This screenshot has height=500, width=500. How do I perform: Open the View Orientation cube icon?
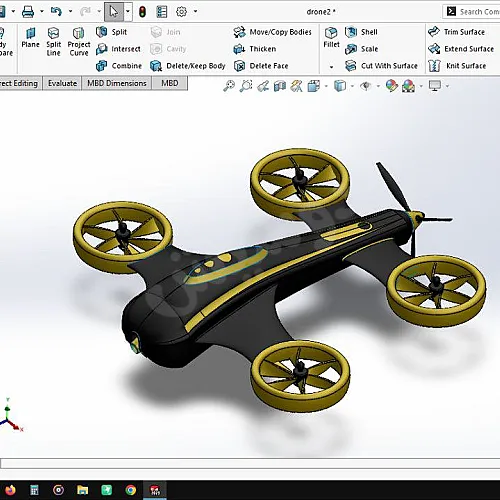point(313,86)
